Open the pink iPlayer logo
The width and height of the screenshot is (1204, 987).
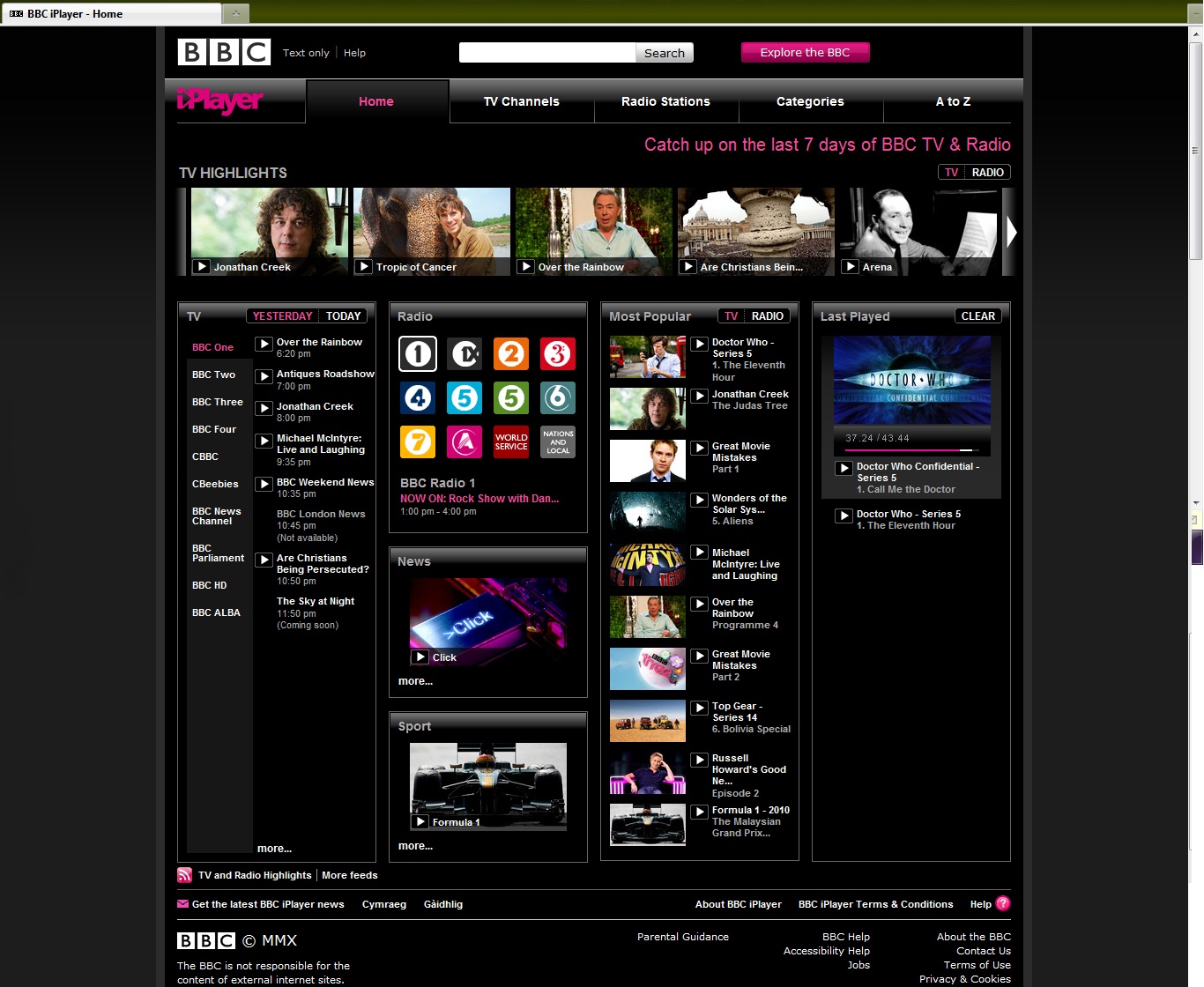pos(219,101)
